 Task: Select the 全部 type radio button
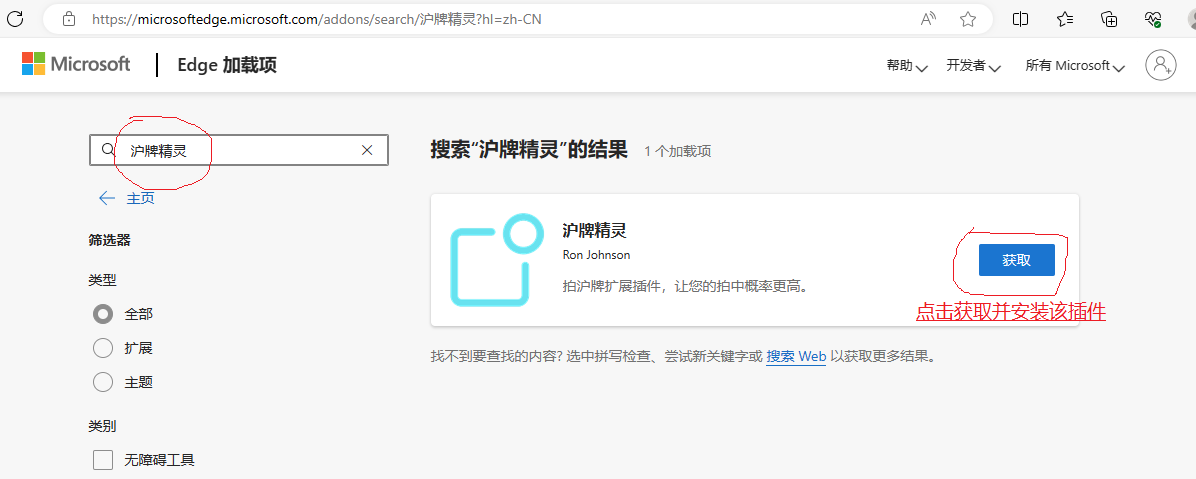point(102,313)
